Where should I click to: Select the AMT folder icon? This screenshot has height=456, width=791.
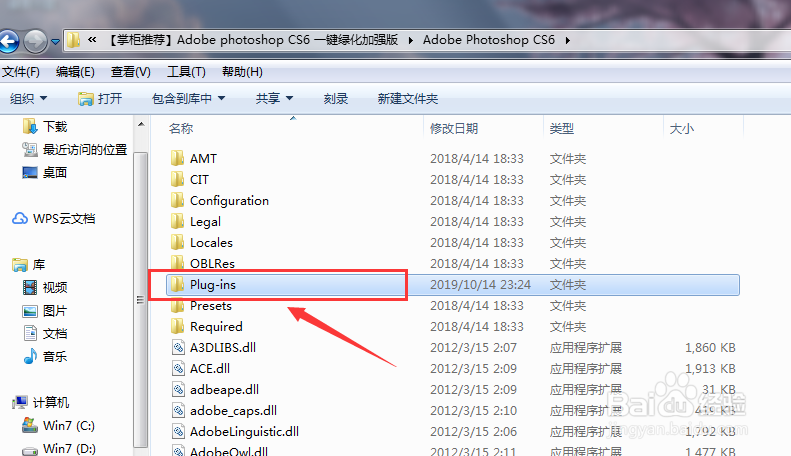point(177,158)
